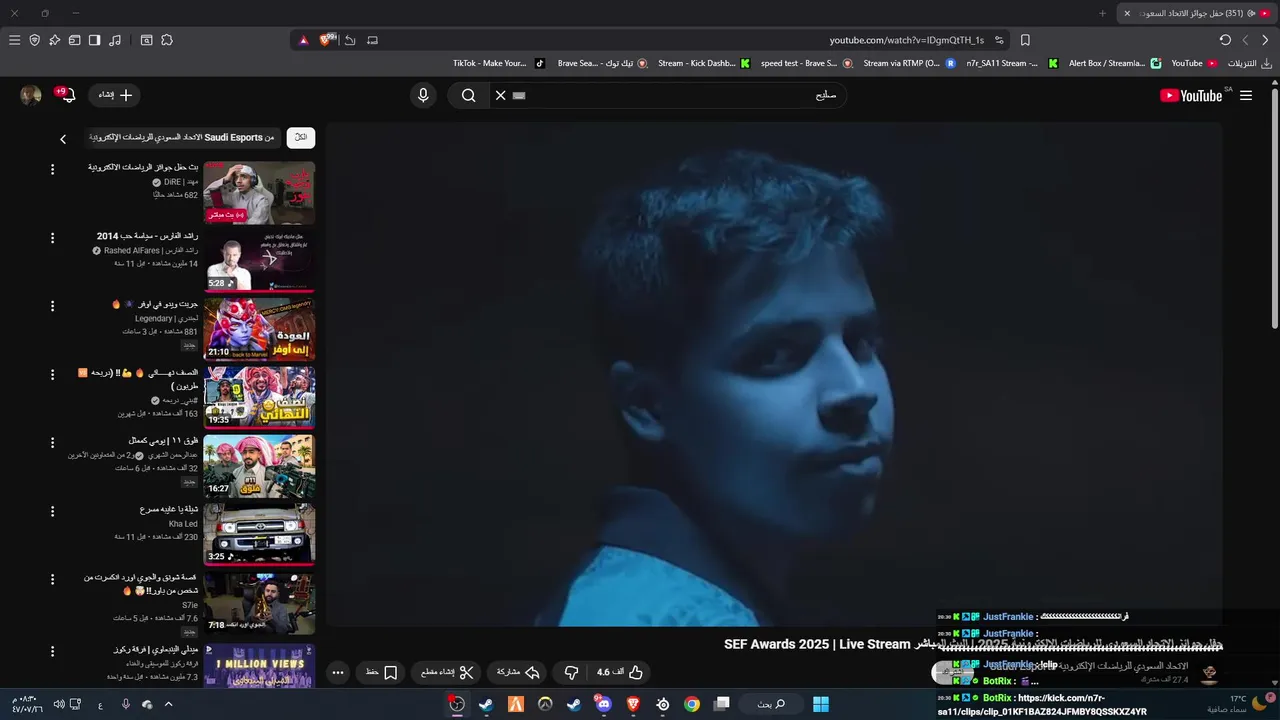Screen dimensions: 1280x720
Task: Click the Brave Rewards triangle icon
Action: pos(304,40)
